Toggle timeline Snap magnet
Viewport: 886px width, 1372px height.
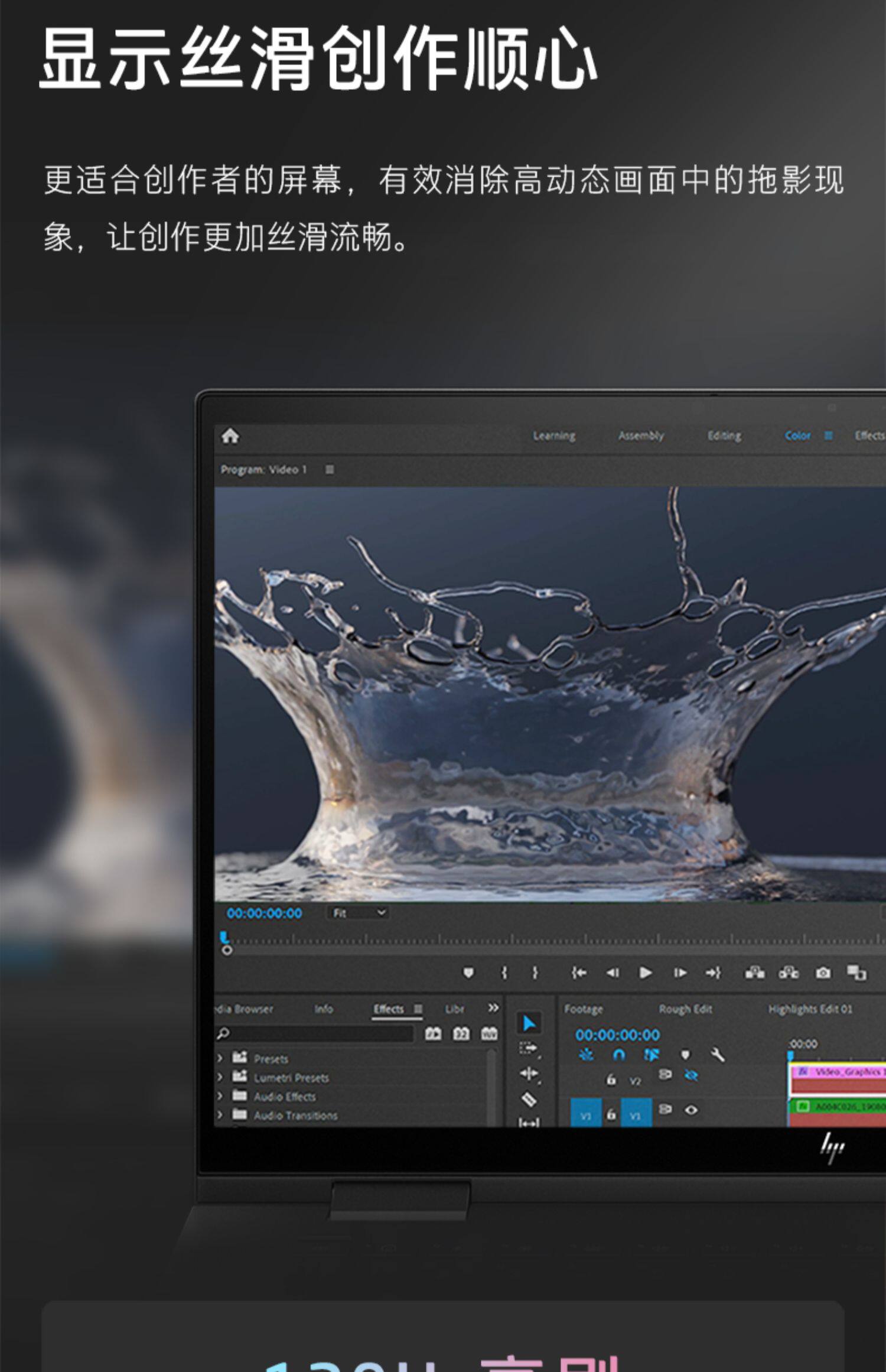[618, 1055]
